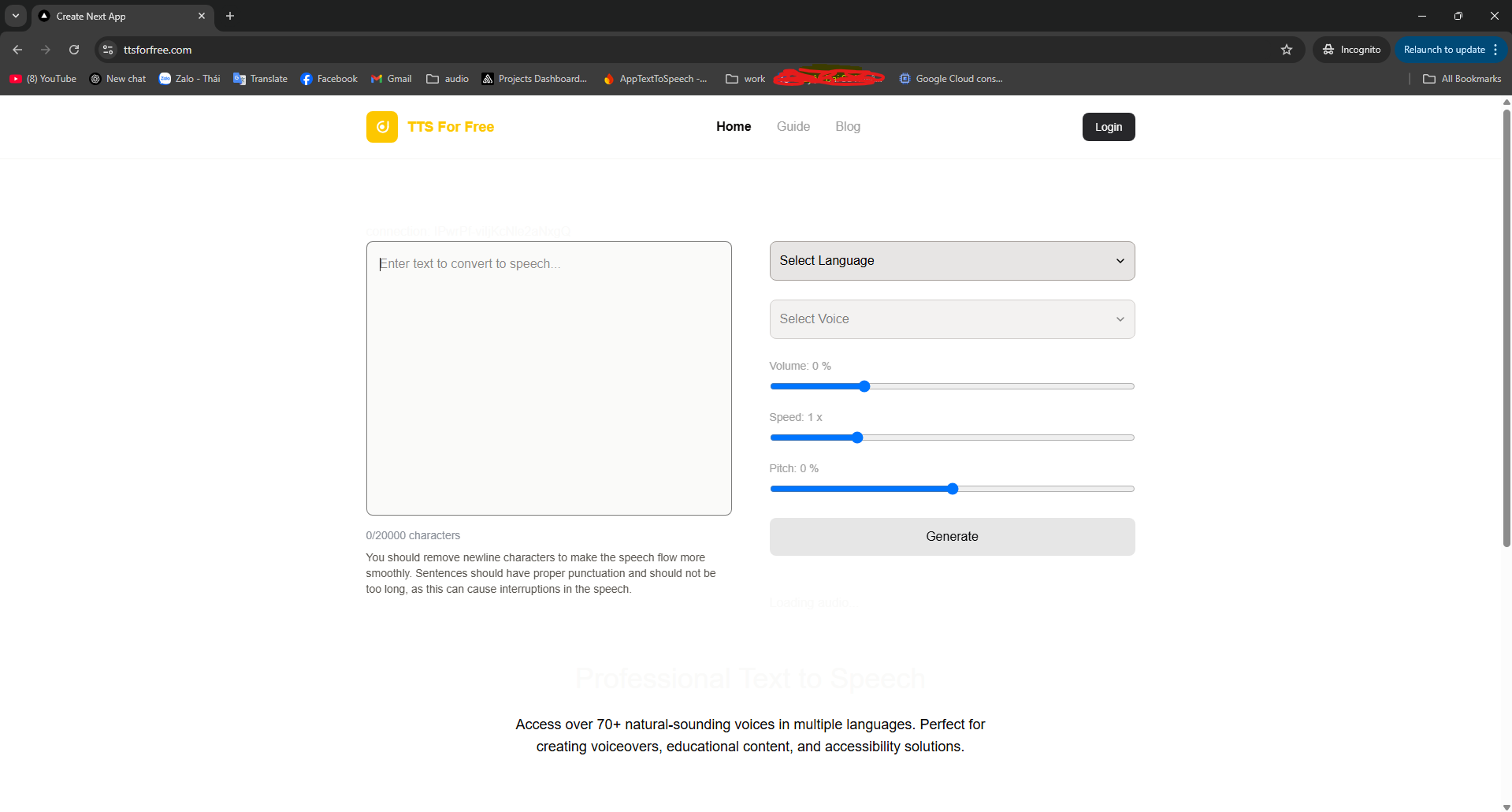Bookmark this page with the star icon
This screenshot has width=1512, height=812.
1287,50
